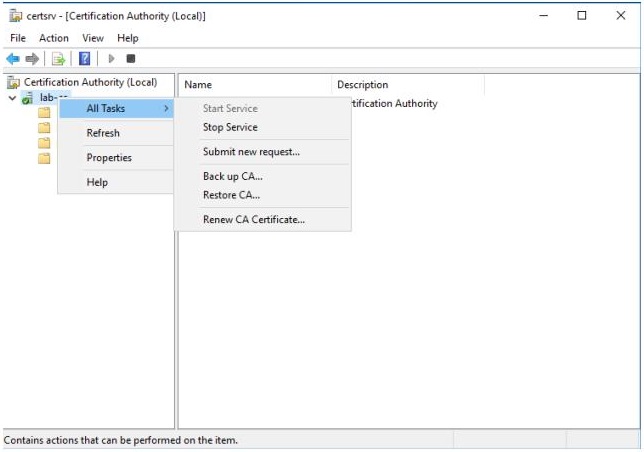
Task: Select Certification Authority (Local) root node
Action: tap(90, 82)
